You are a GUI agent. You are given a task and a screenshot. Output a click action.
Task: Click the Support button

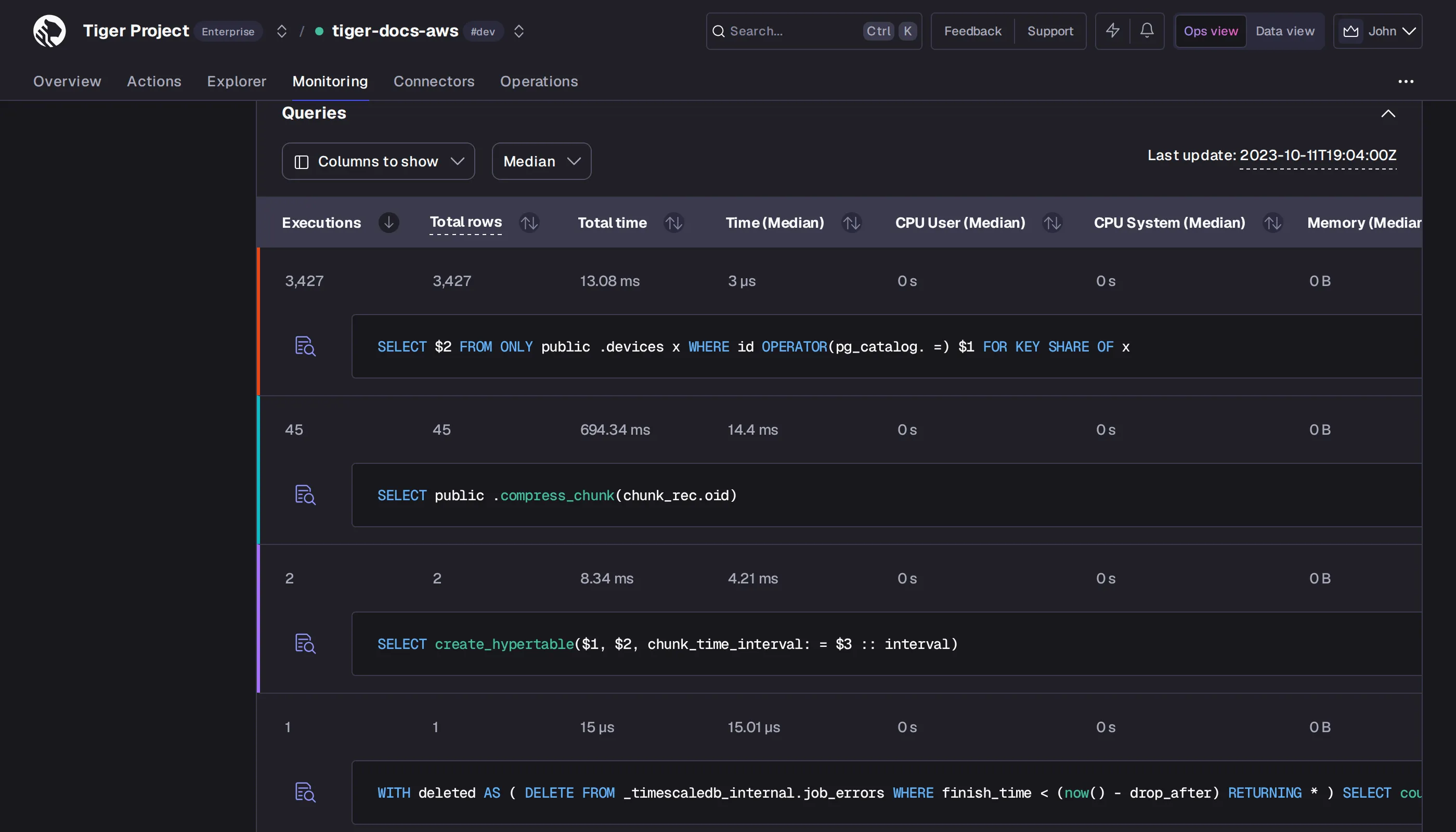(x=1050, y=31)
